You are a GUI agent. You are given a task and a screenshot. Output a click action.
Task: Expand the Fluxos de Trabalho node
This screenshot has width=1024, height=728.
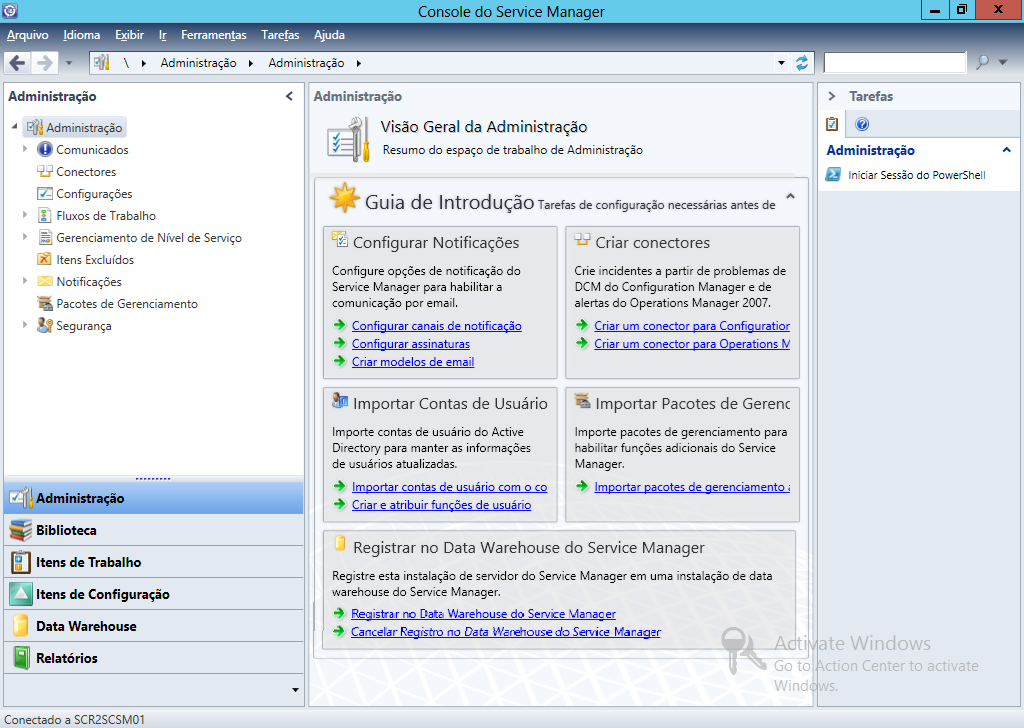click(25, 215)
